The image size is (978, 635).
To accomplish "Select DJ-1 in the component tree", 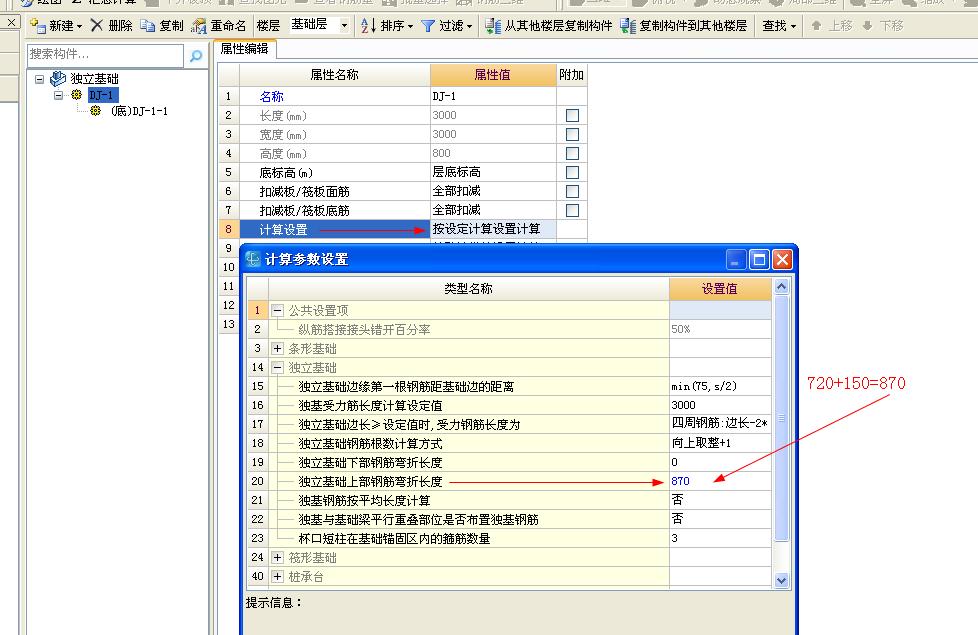I will point(102,95).
